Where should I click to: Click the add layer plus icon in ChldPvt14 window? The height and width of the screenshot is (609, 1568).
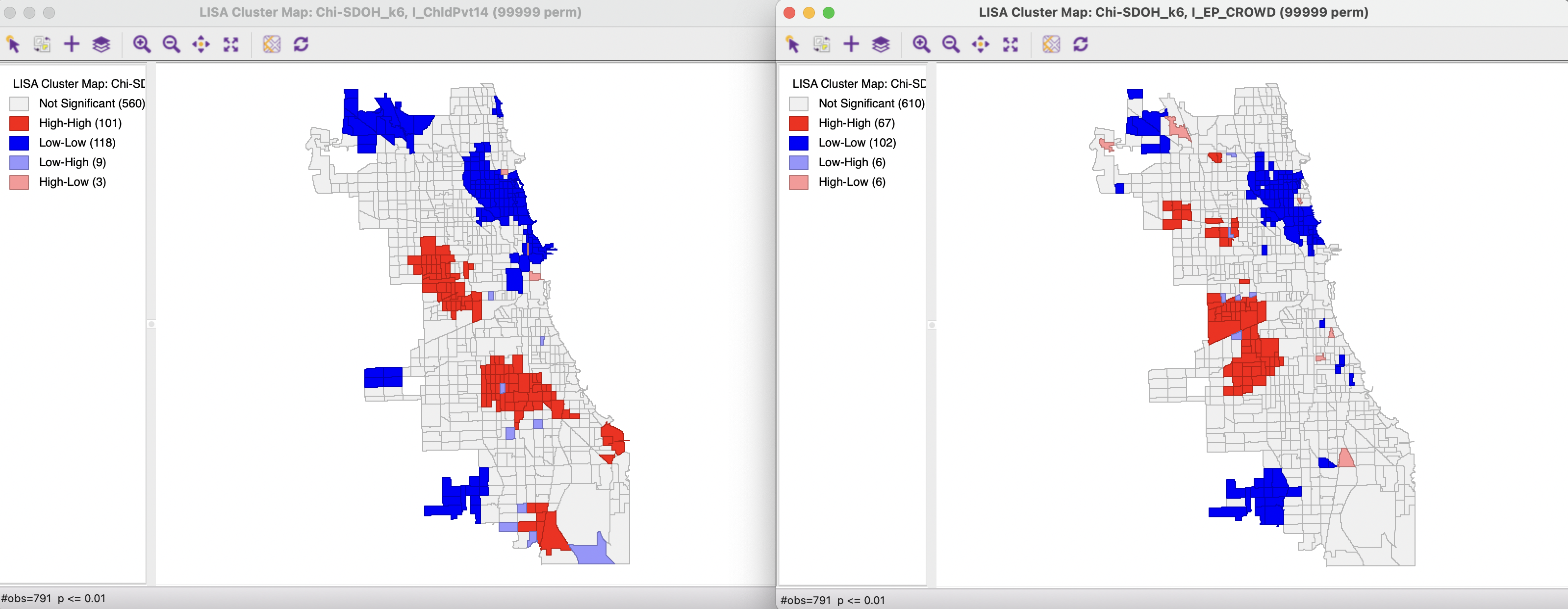(x=72, y=44)
